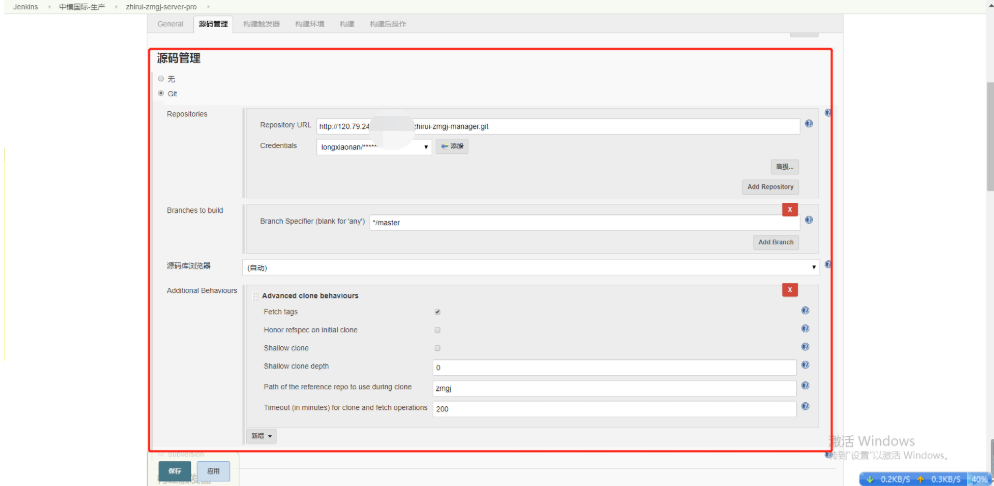The width and height of the screenshot is (994, 486).
Task: Focus the Branch Specifier input field
Action: [x=584, y=222]
